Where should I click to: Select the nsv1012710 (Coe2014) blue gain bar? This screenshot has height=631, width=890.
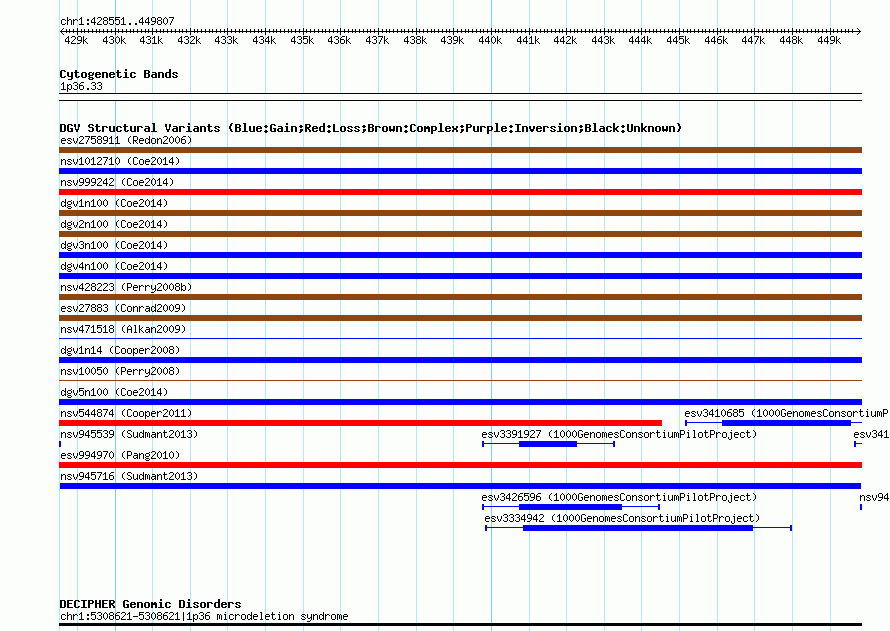tap(460, 171)
